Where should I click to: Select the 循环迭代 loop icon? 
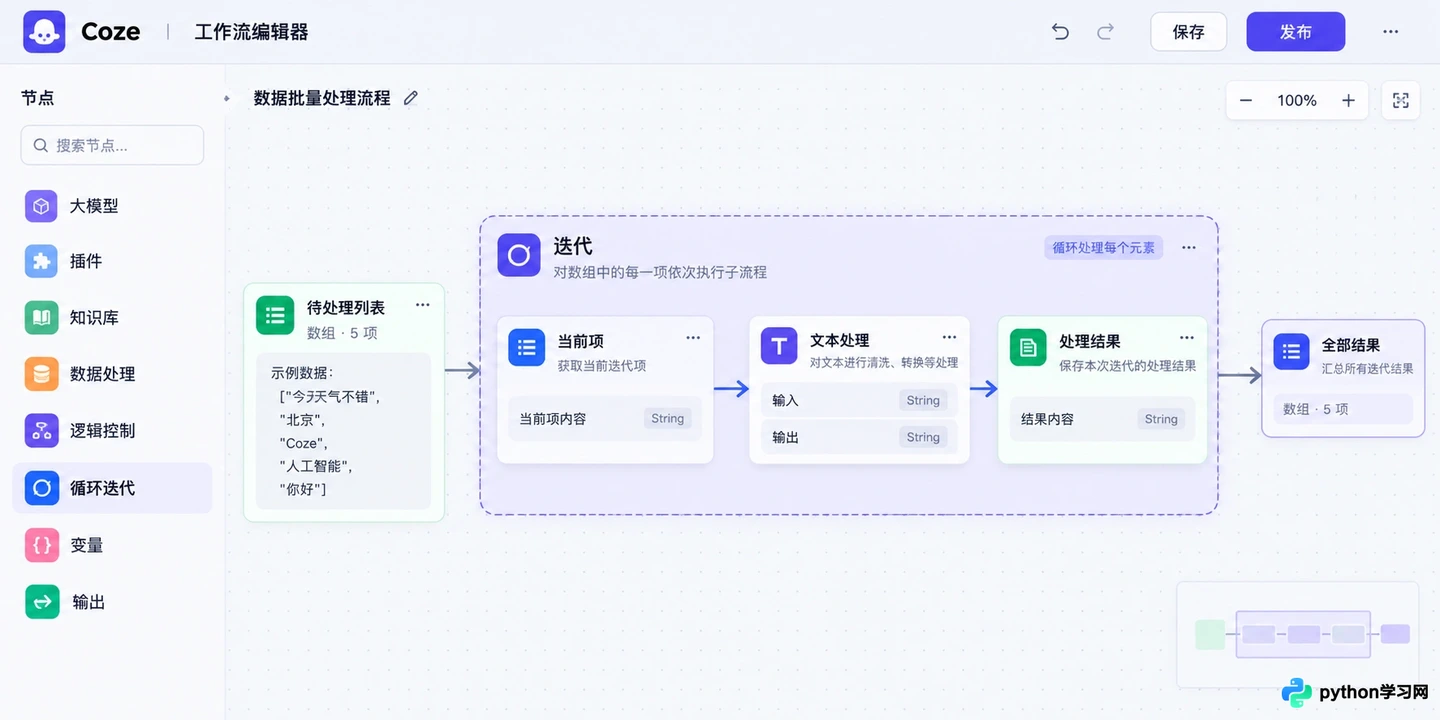click(41, 488)
